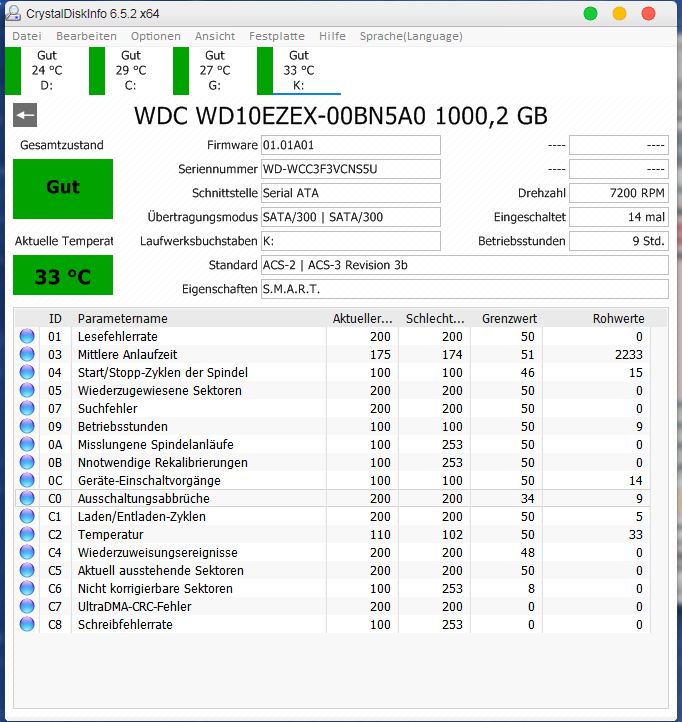
Task: Select status orb for Nnotwendige Rekalibrierungen
Action: coord(27,462)
